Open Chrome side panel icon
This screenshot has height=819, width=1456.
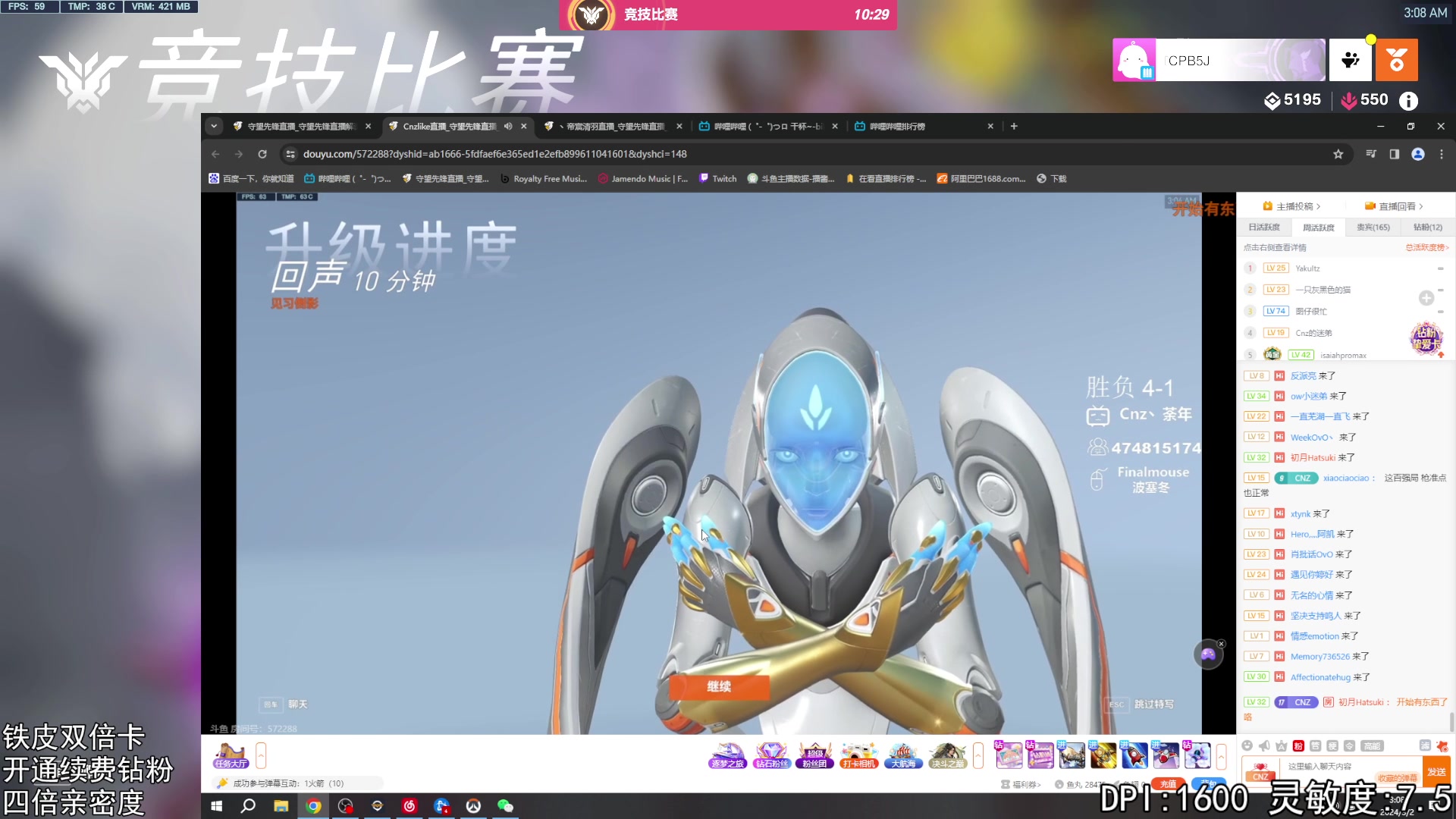(1394, 154)
